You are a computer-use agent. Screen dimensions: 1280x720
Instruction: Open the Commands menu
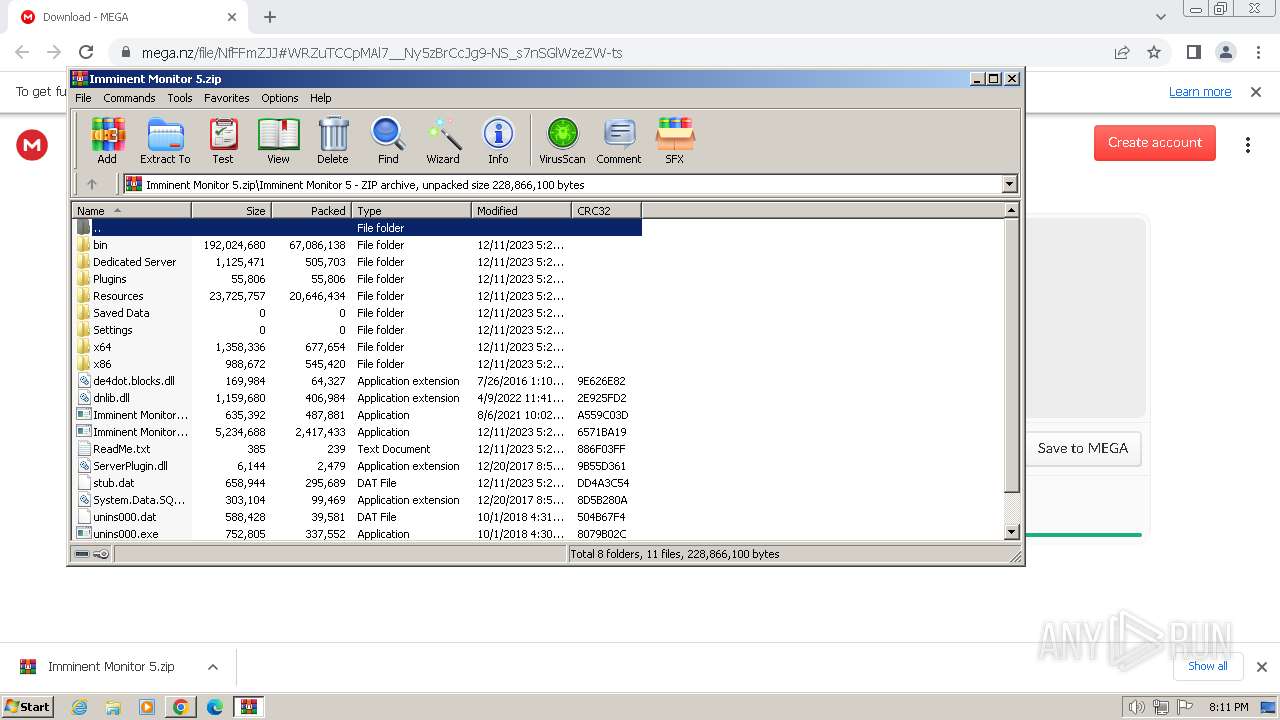[x=129, y=98]
